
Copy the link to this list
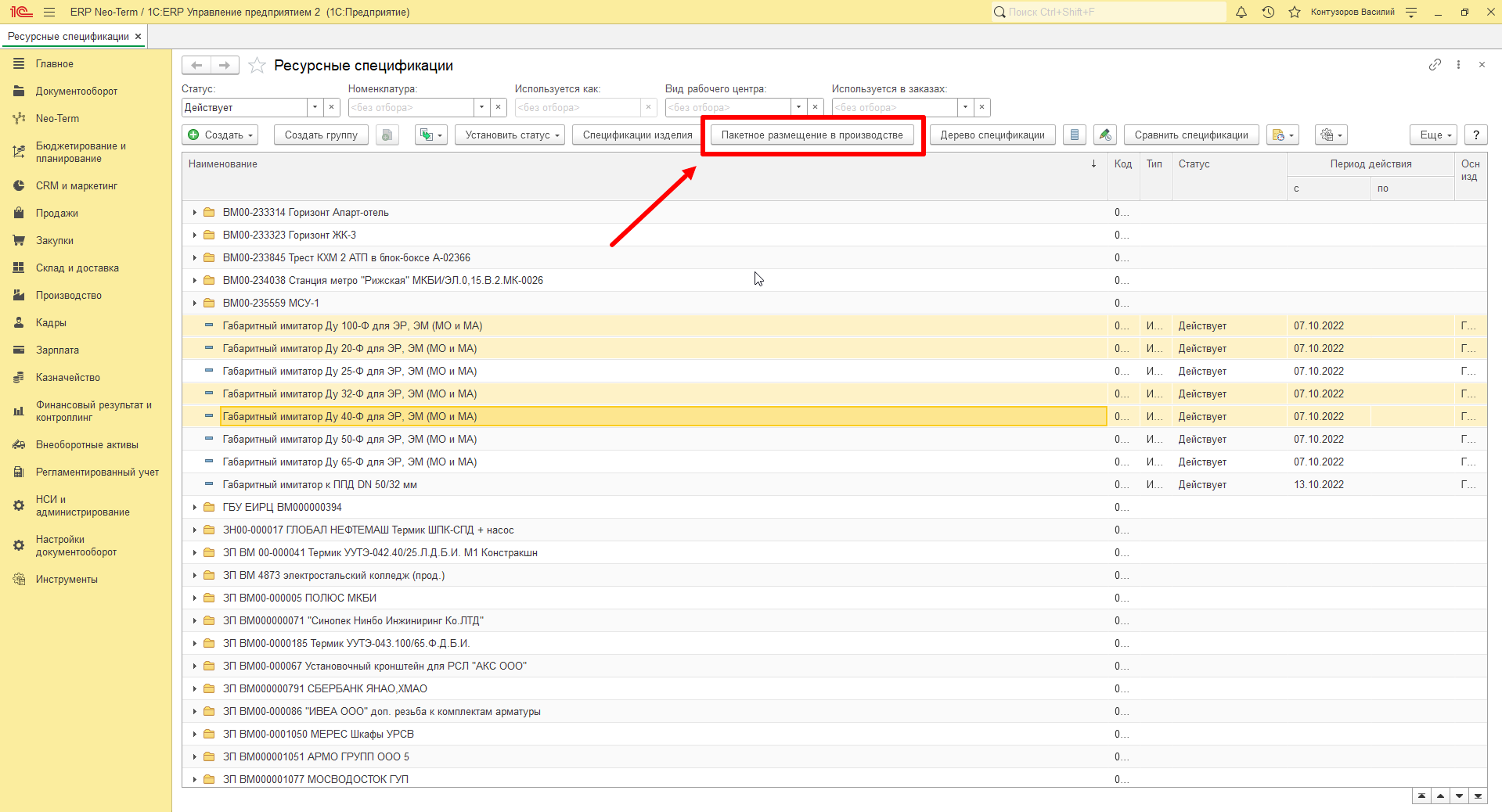(x=1435, y=65)
